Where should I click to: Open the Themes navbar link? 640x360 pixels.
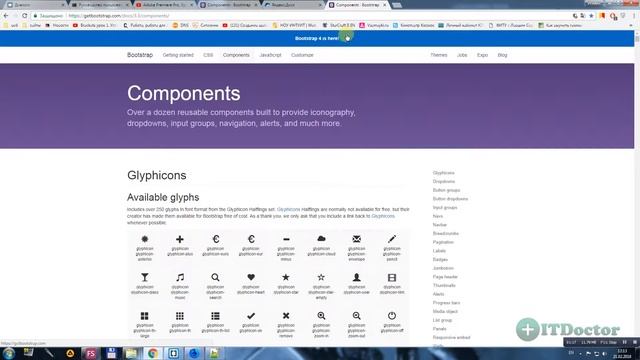click(x=439, y=55)
